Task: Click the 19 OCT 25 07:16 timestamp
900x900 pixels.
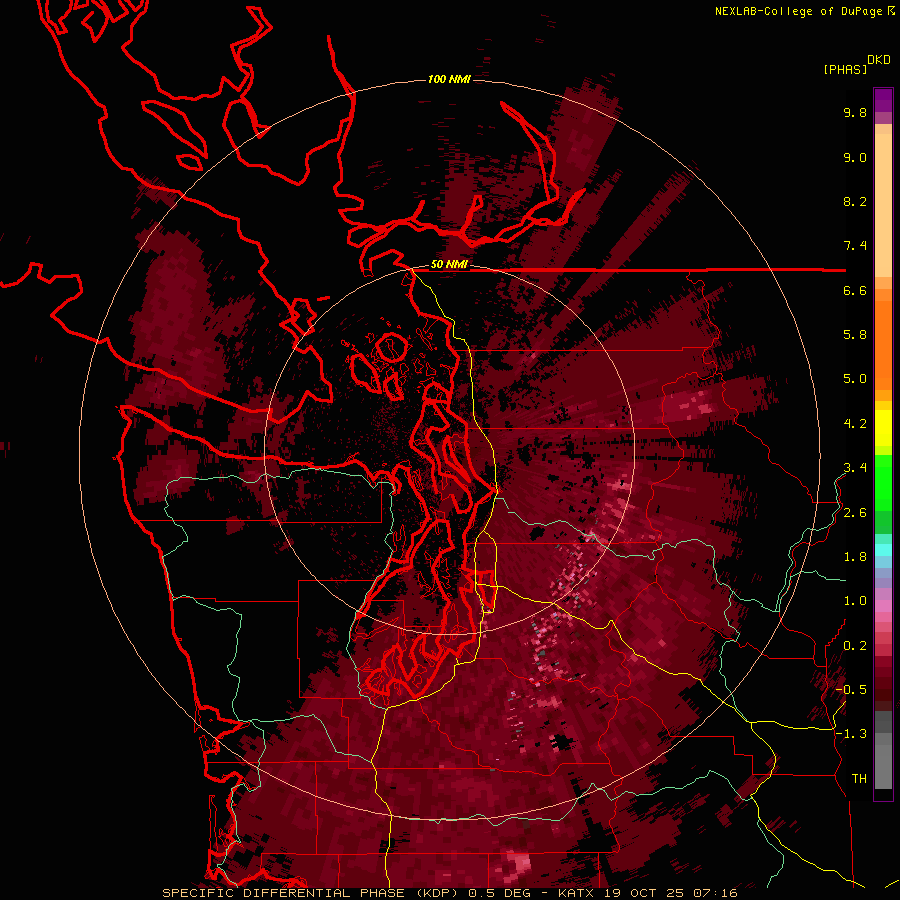Action: [670, 893]
